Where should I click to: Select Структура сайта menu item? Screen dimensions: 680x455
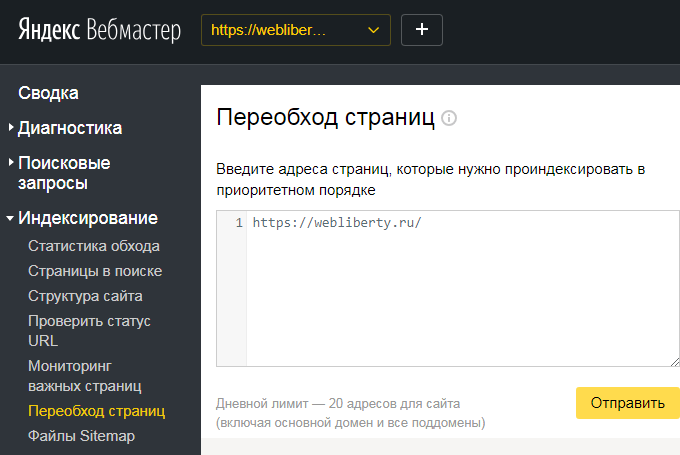point(85,296)
